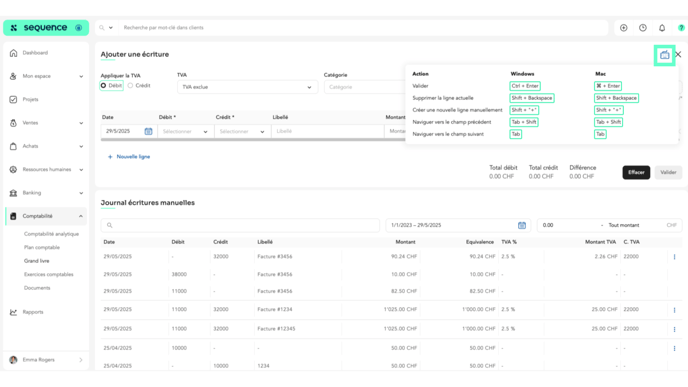Click the 1'025.00 CHF amount for Facture #1234
Viewport: 688px width, 387px height.
point(400,309)
